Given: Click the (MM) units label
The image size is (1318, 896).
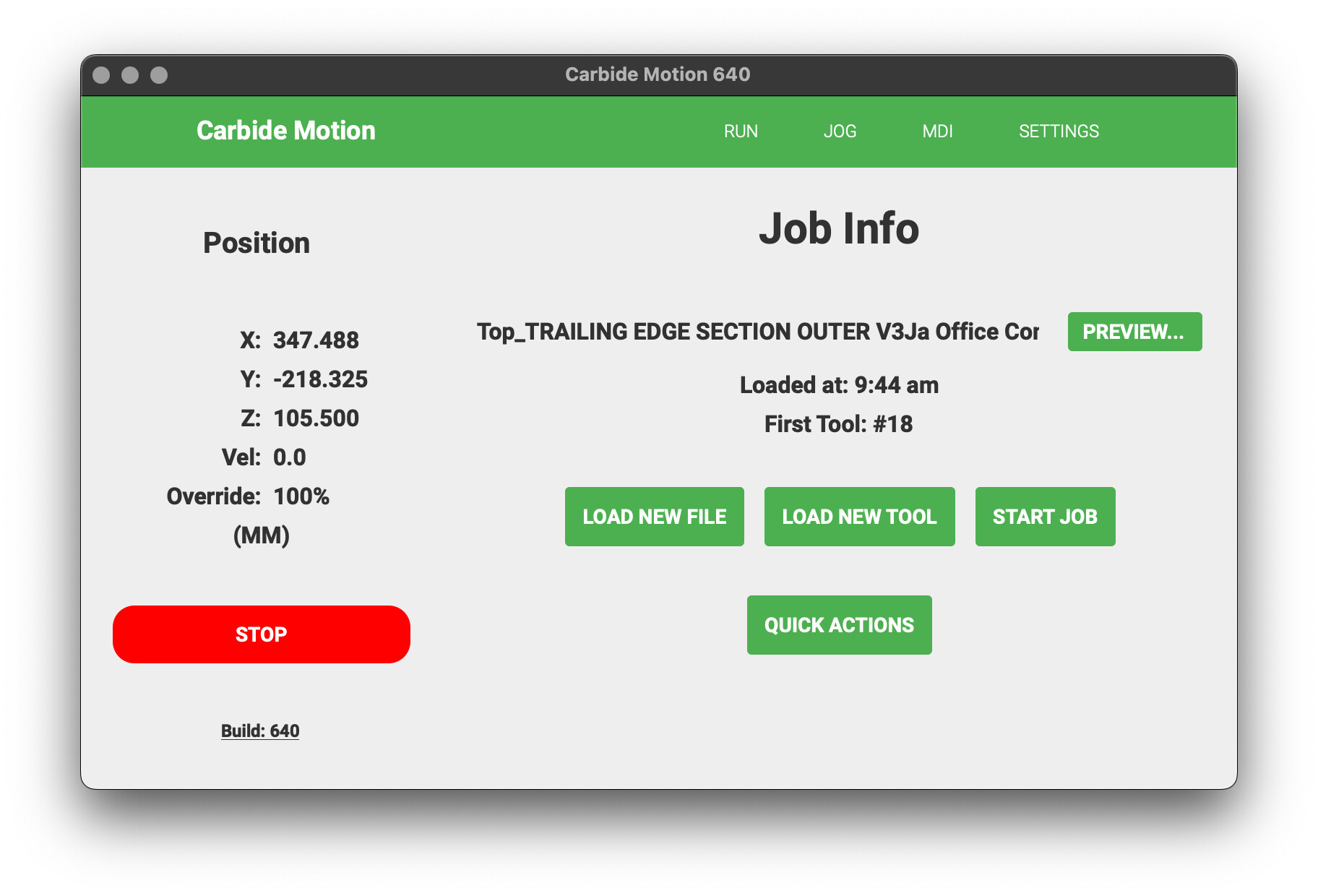Looking at the screenshot, I should (x=262, y=535).
